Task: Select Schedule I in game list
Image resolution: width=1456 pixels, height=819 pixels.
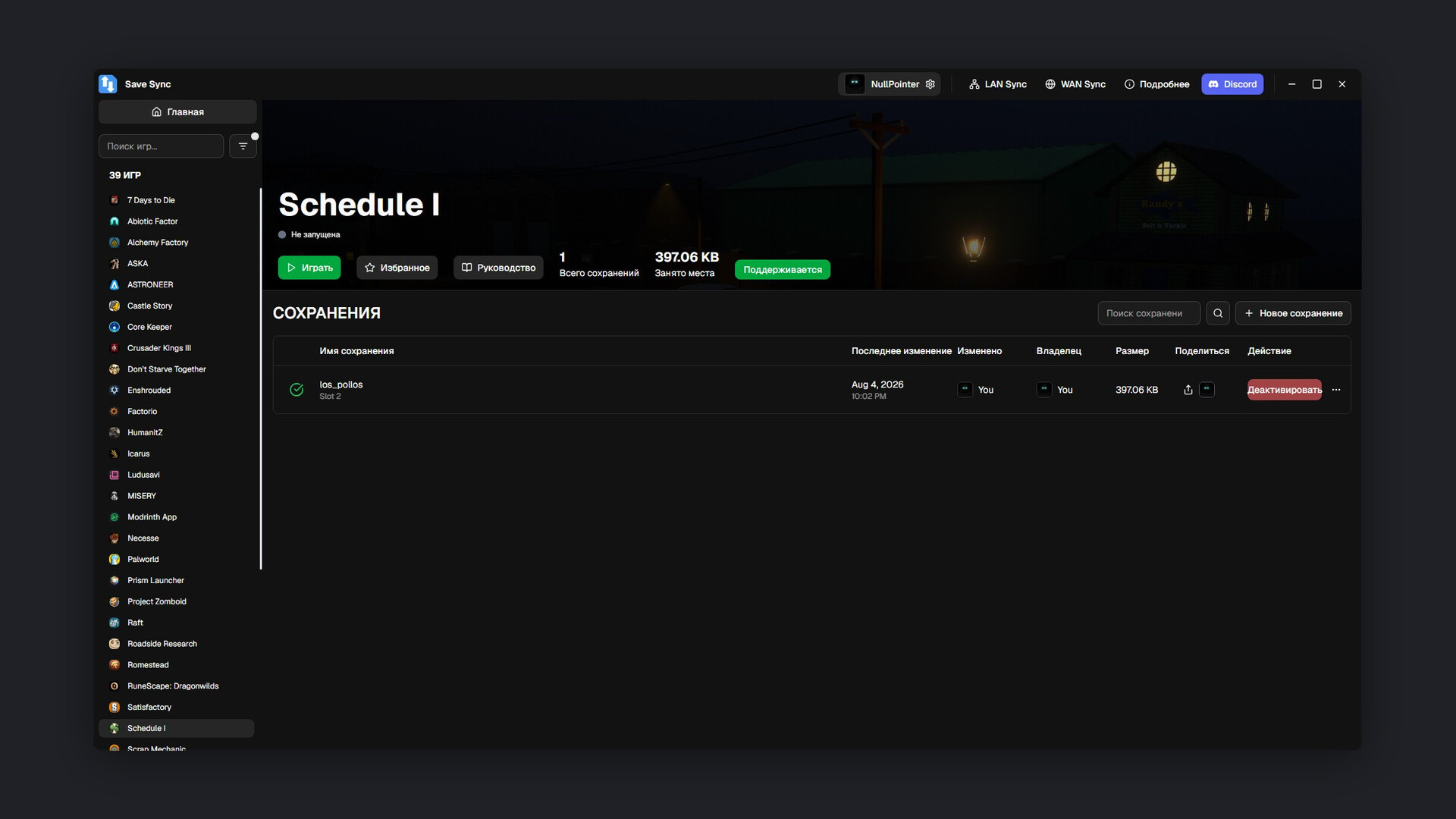Action: tap(176, 729)
